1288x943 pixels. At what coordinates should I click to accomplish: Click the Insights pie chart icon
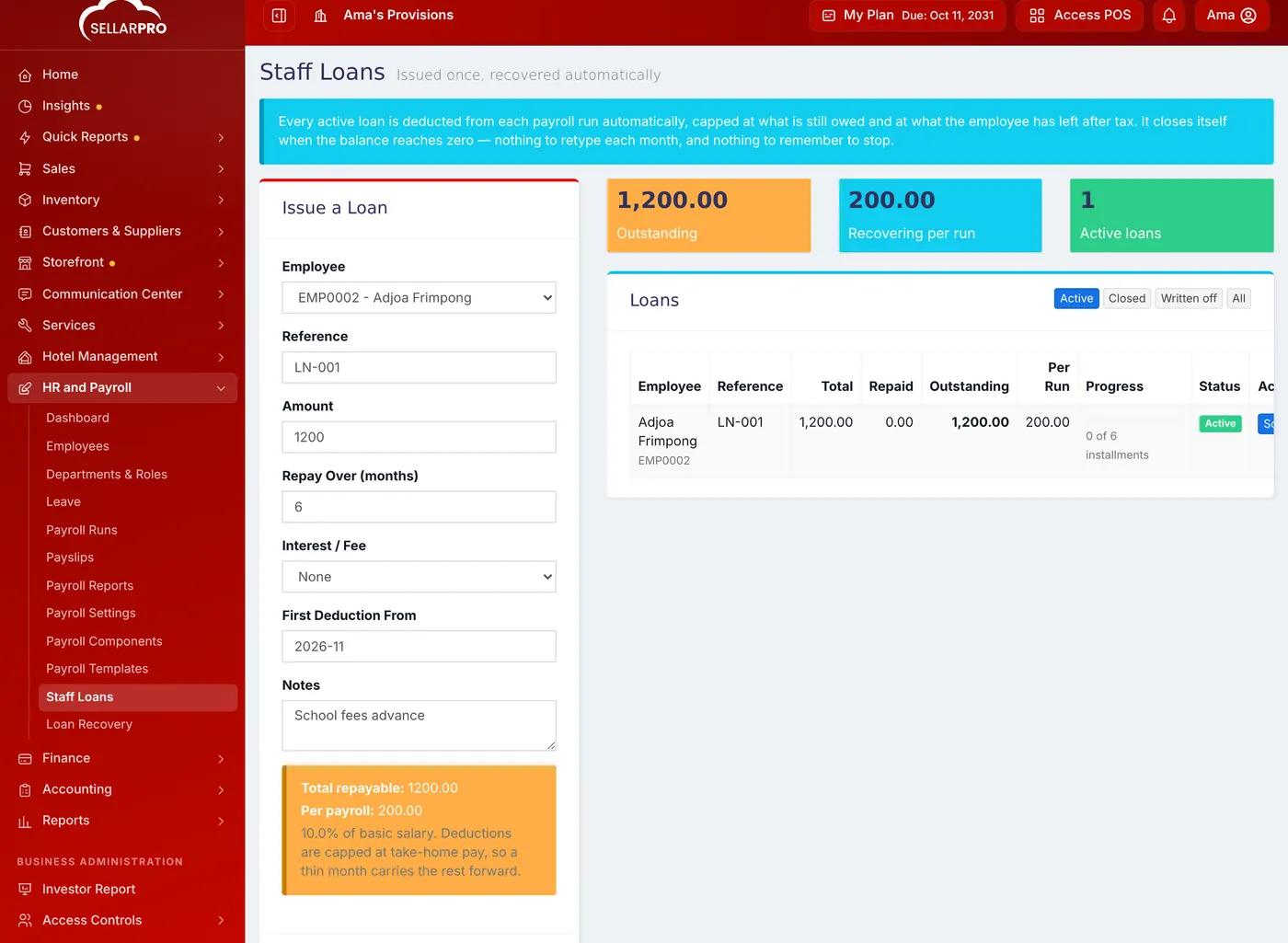coord(25,107)
